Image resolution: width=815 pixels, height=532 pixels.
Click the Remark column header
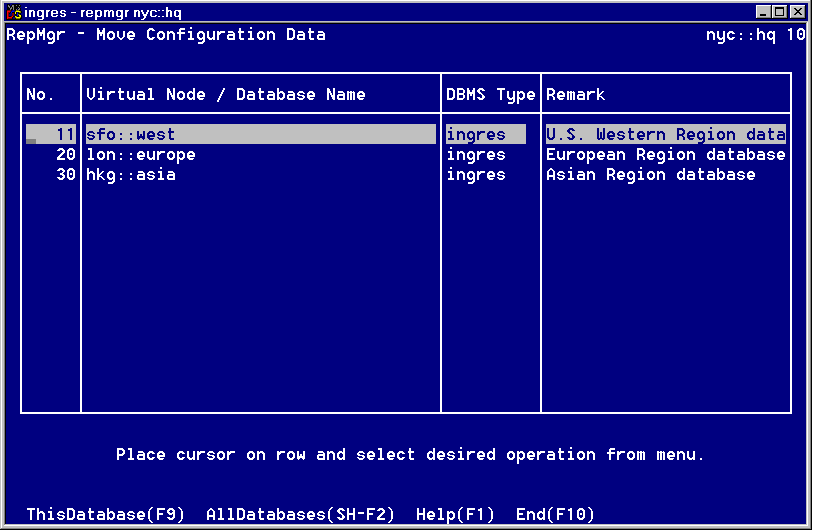[x=575, y=95]
